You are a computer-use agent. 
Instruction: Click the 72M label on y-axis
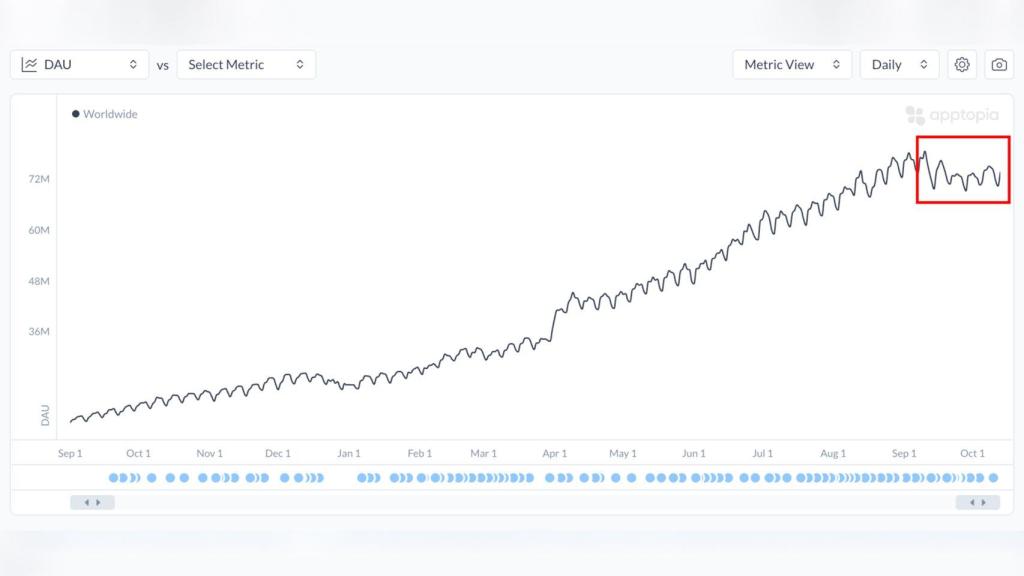pos(39,179)
